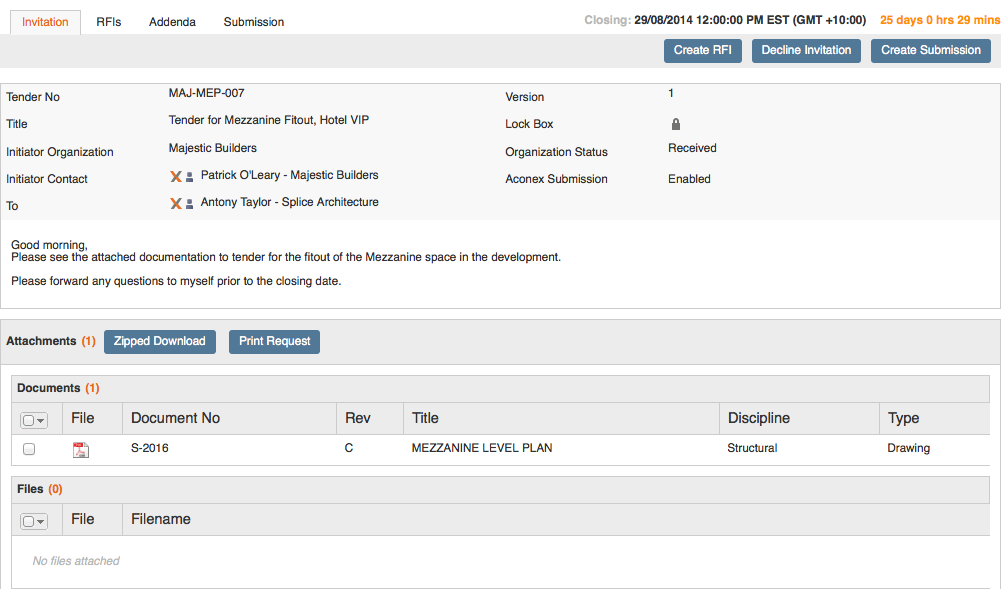The height and width of the screenshot is (589, 1005).
Task: Open the select-all dropdown in the Documents table
Action: [x=35, y=420]
